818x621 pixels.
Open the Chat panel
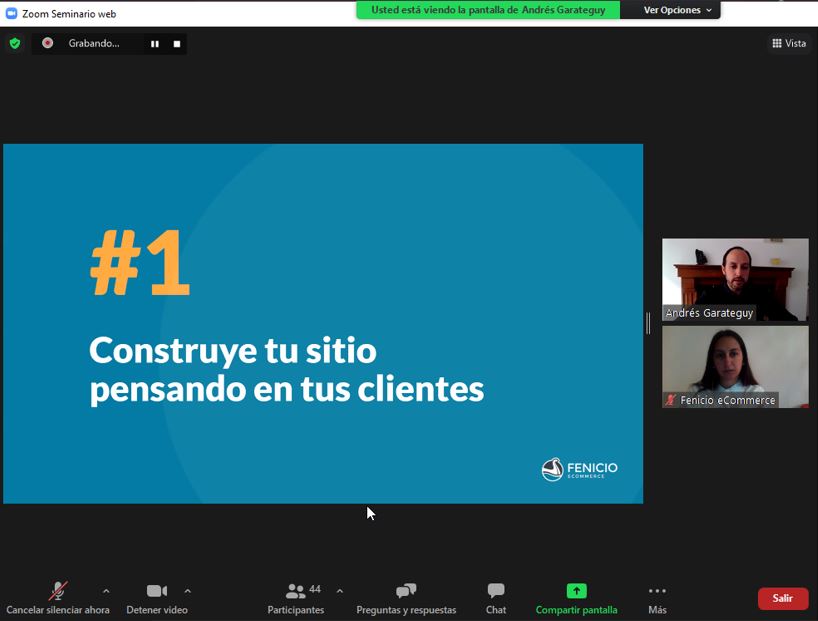[496, 598]
